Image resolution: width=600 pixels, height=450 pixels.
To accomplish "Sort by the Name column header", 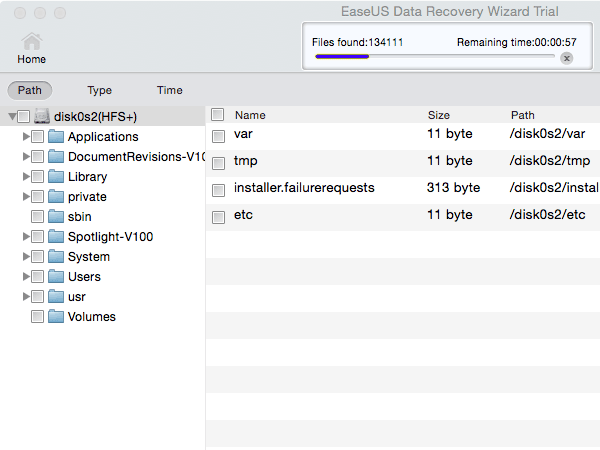I will pos(250,115).
